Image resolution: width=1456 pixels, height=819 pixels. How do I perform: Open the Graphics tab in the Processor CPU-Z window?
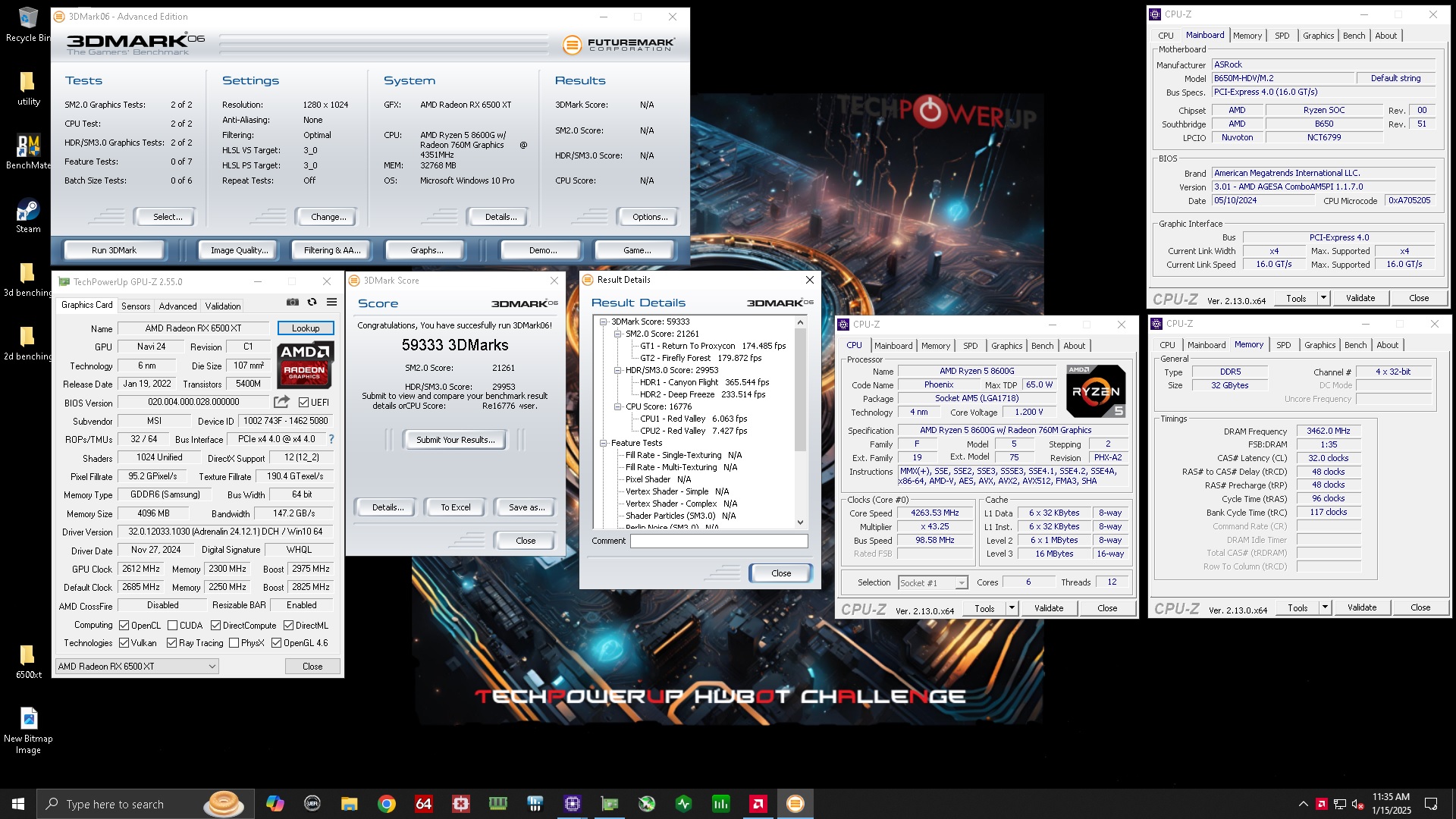(1006, 346)
